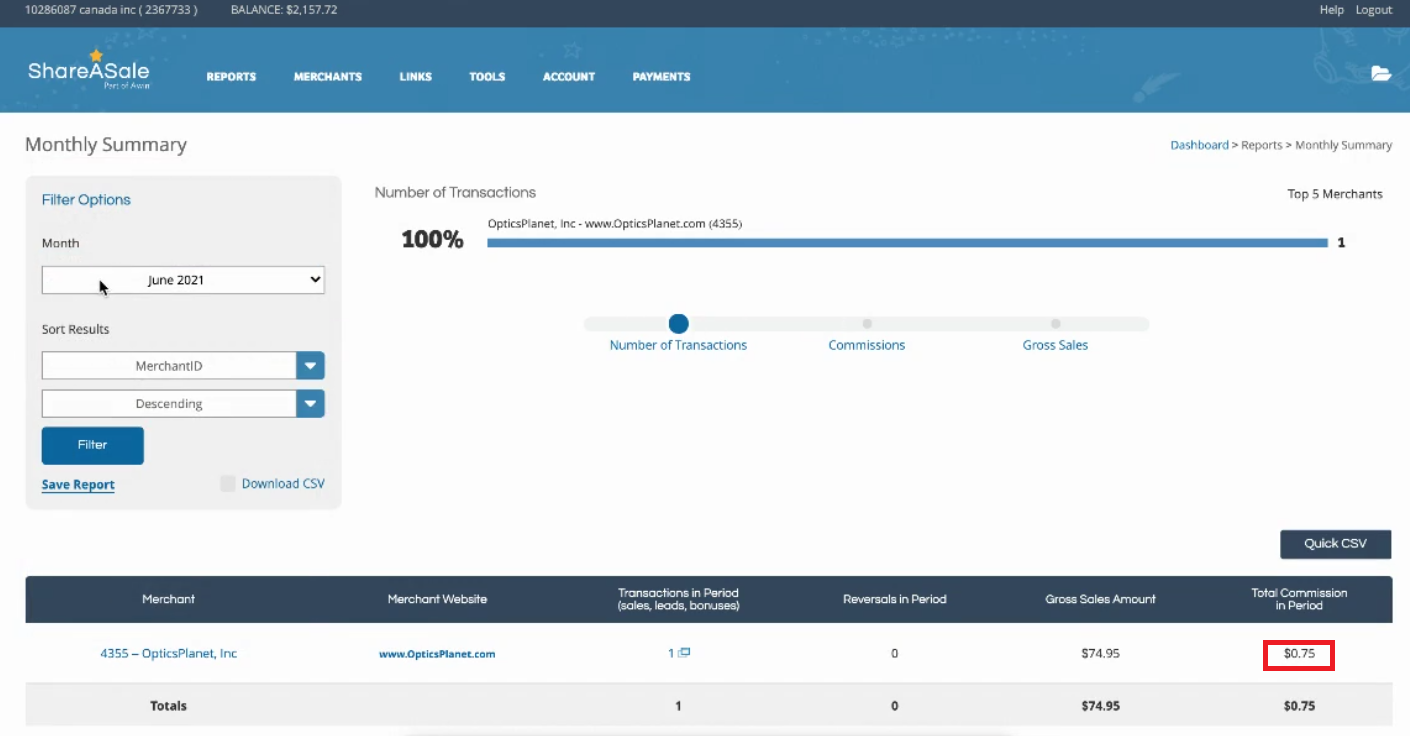Open the ACCOUNT menu
The image size is (1410, 736).
[569, 76]
